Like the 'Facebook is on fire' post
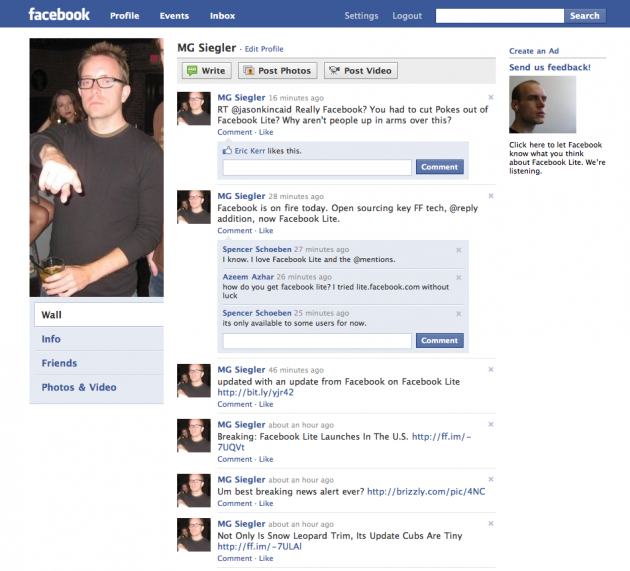The height and width of the screenshot is (571, 630). 266,231
